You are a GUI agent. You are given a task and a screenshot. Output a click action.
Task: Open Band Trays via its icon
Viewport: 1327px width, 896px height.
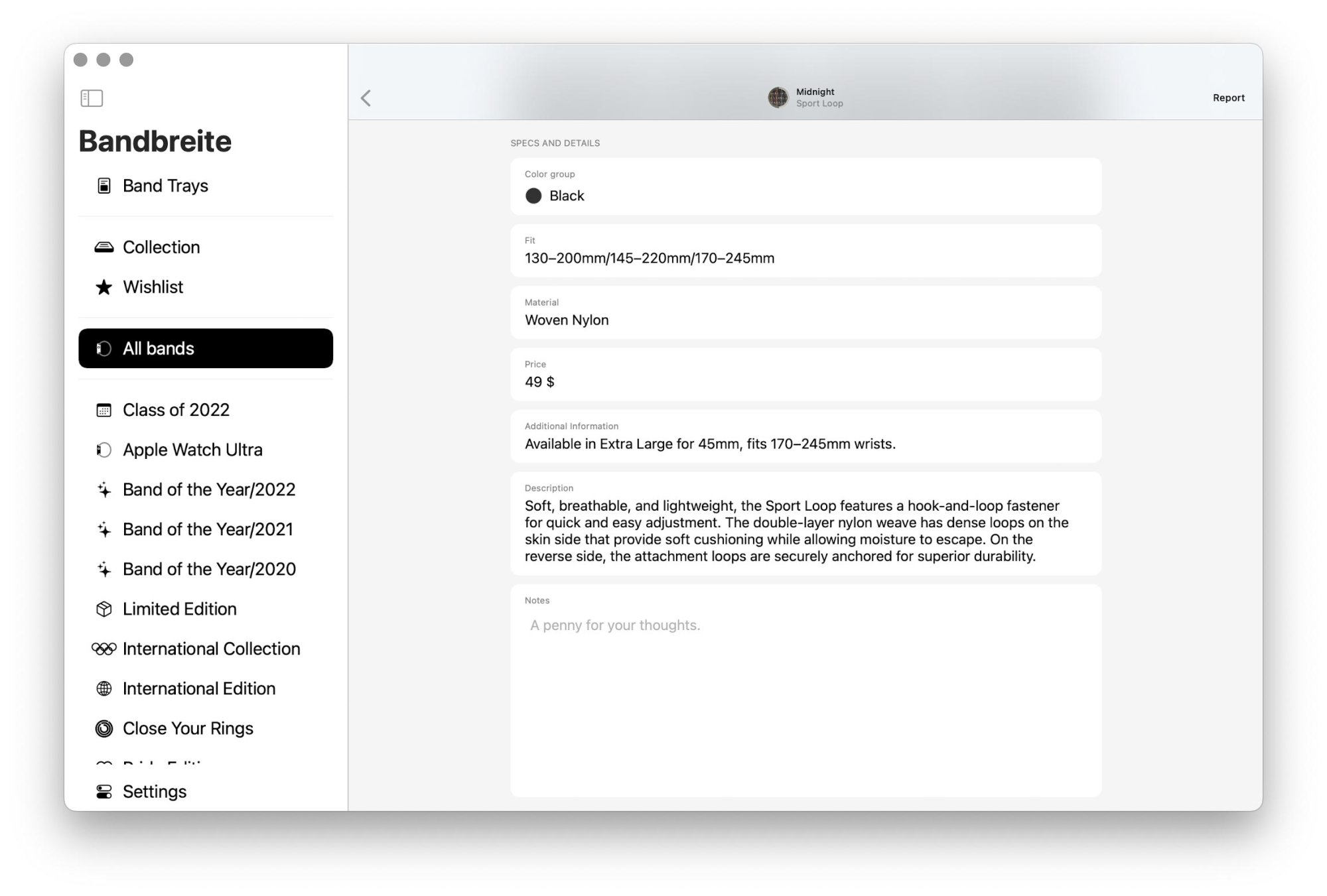pyautogui.click(x=104, y=186)
